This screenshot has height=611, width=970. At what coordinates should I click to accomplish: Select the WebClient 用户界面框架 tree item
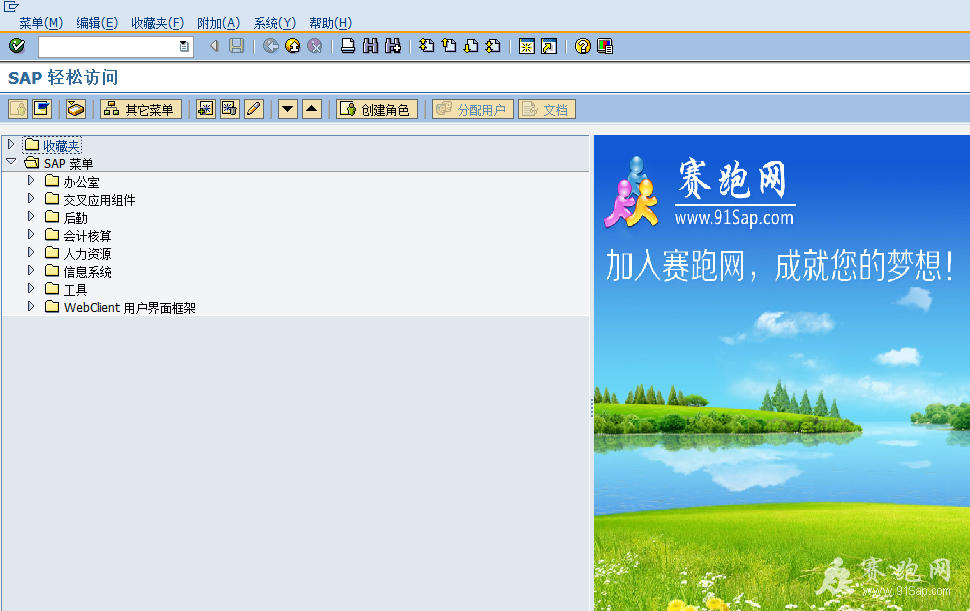click(129, 307)
